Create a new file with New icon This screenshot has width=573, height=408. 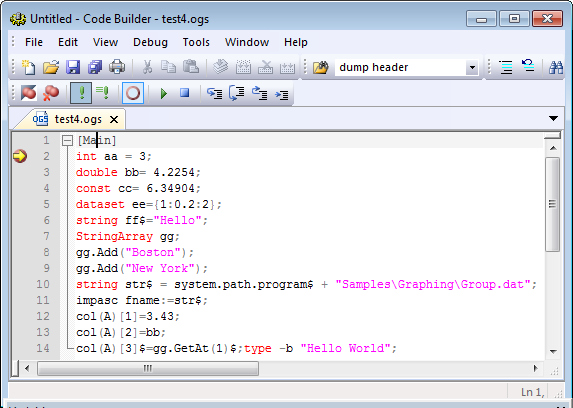click(x=29, y=67)
